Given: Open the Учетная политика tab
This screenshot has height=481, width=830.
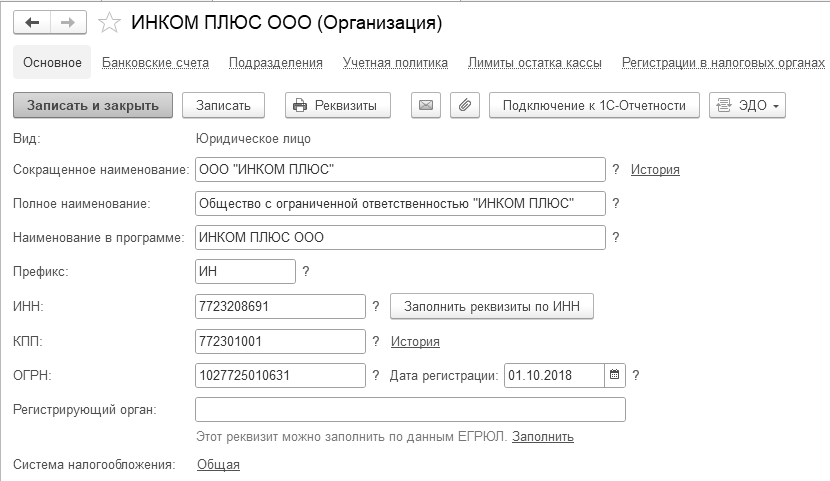Looking at the screenshot, I should click(x=395, y=62).
